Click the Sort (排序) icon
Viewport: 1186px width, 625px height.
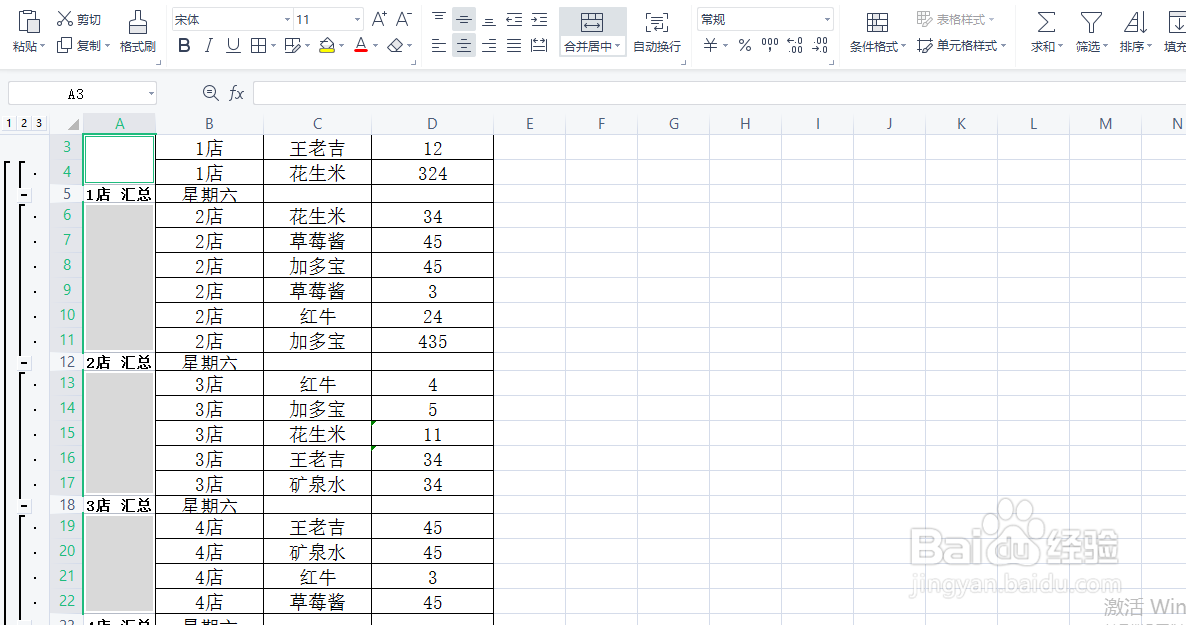pos(1135,23)
